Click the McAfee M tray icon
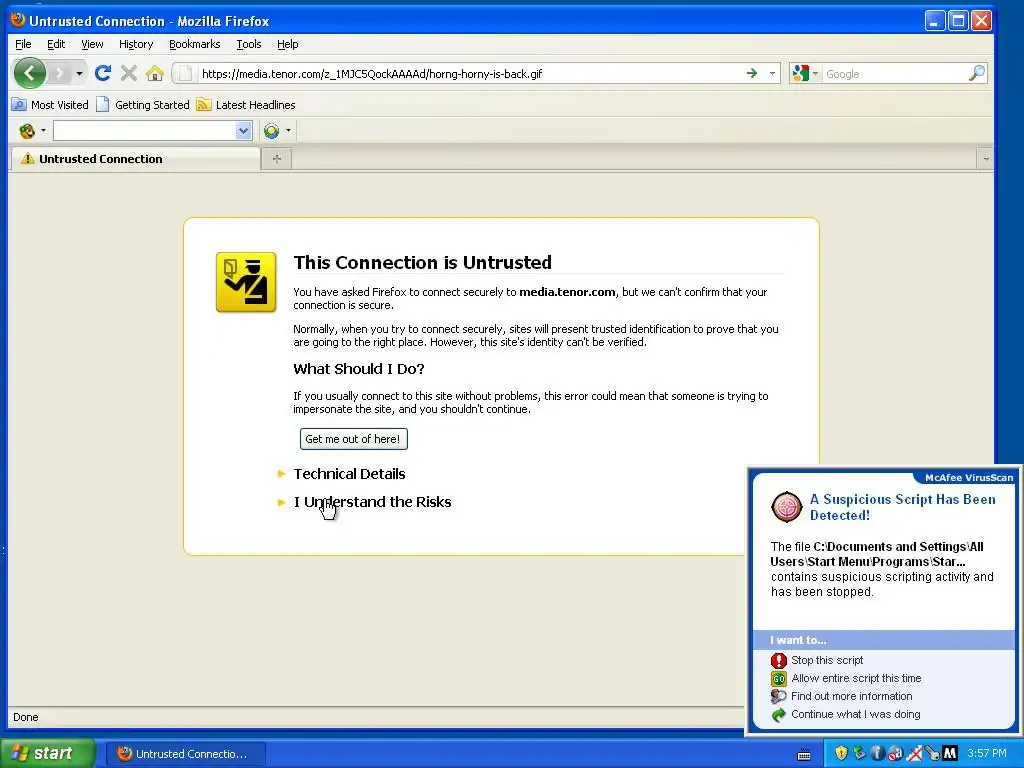This screenshot has width=1024, height=768. pos(950,754)
